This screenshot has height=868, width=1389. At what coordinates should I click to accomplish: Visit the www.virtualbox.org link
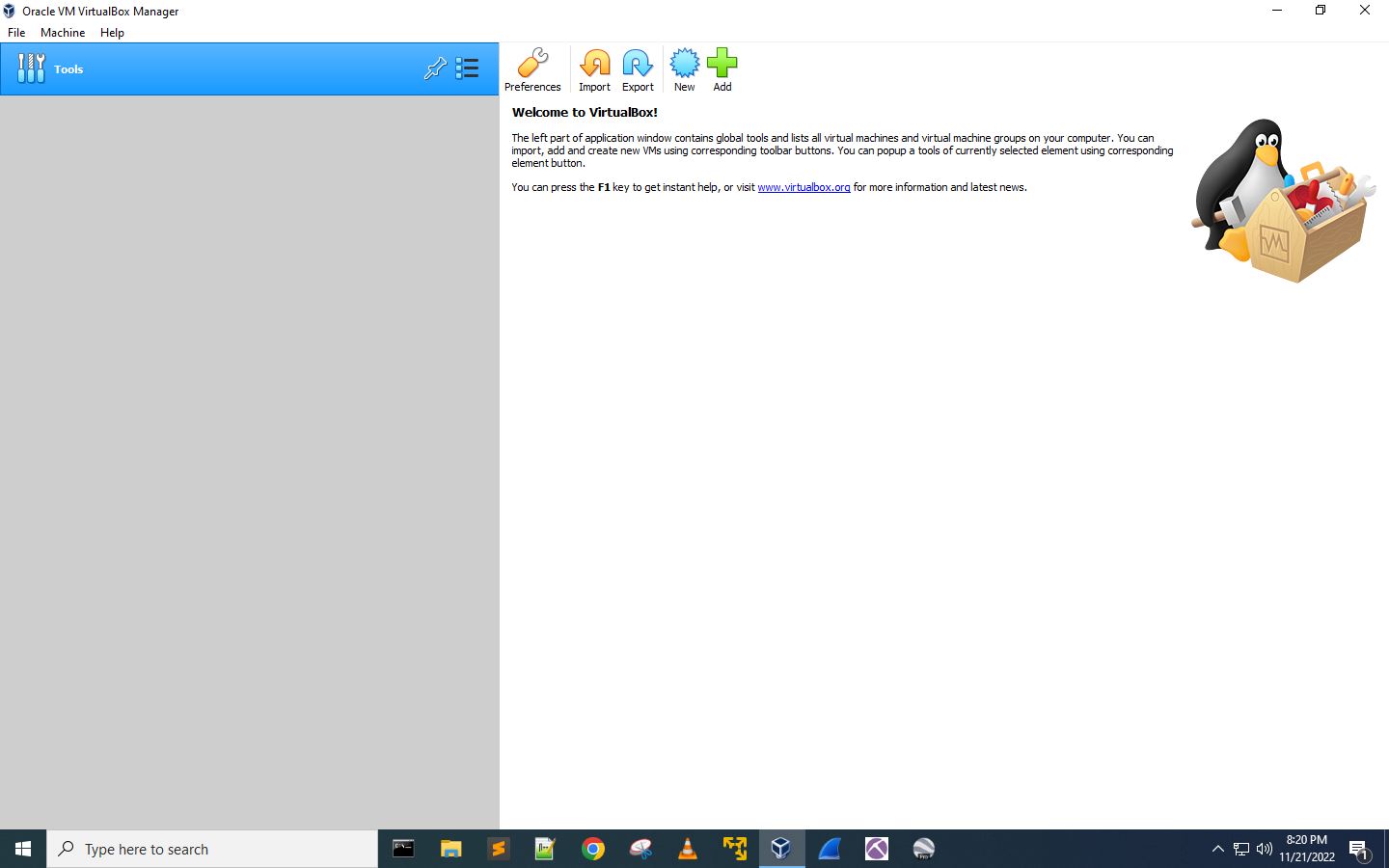click(803, 187)
